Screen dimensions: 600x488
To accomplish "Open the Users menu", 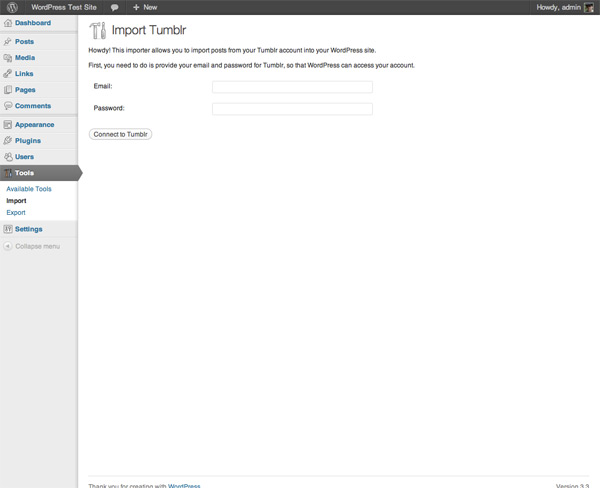I will tap(24, 157).
